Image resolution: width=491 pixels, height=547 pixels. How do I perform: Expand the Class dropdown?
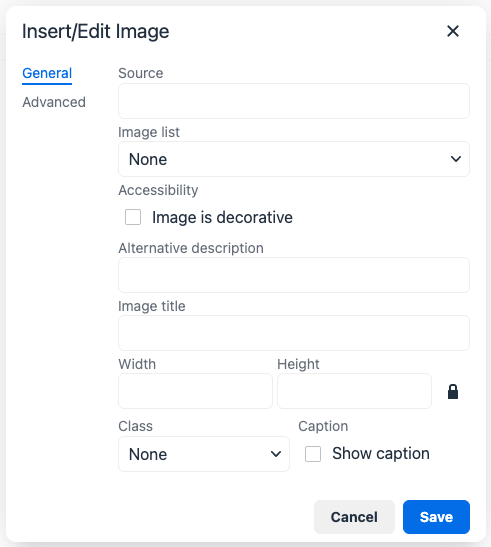click(x=204, y=454)
